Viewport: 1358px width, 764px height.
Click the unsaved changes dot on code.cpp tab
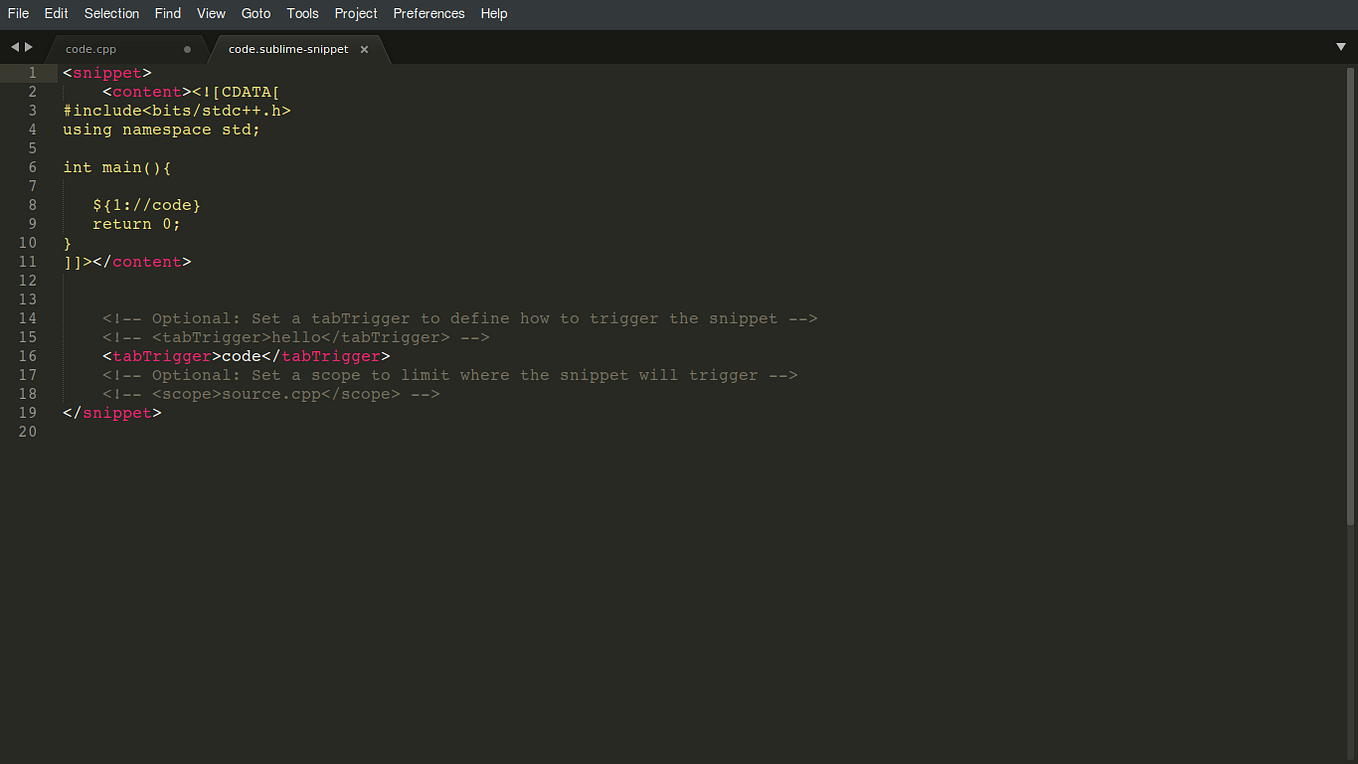click(186, 48)
